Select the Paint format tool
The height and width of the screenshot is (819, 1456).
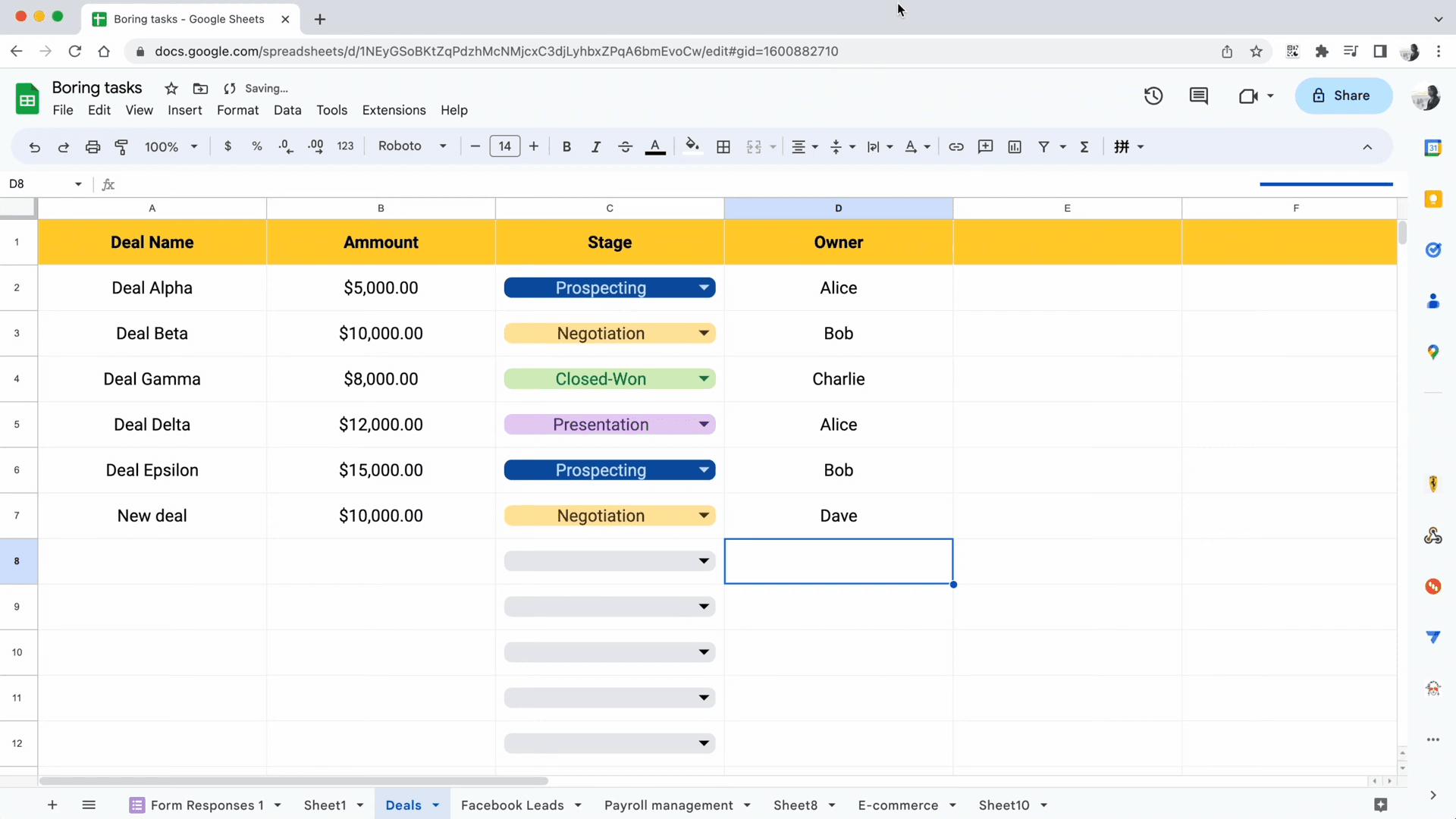tap(121, 146)
